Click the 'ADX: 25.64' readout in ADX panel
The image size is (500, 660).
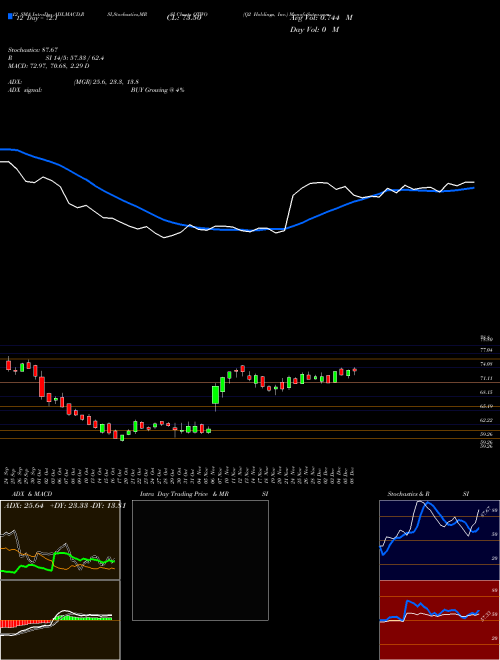point(24,506)
